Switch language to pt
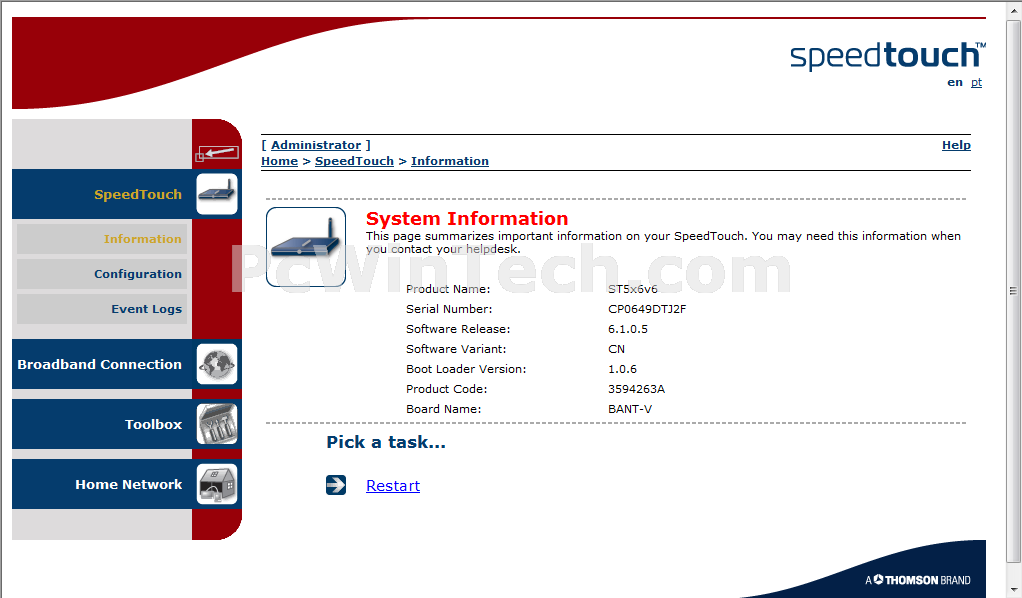 (976, 82)
